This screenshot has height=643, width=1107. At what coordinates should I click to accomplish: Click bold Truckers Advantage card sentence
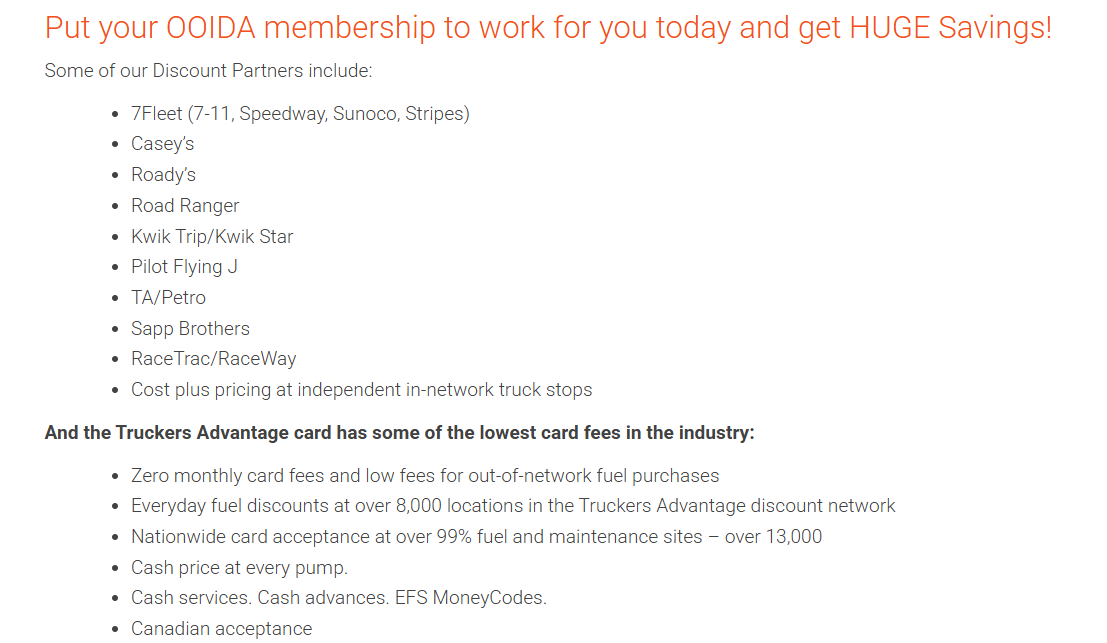click(399, 433)
